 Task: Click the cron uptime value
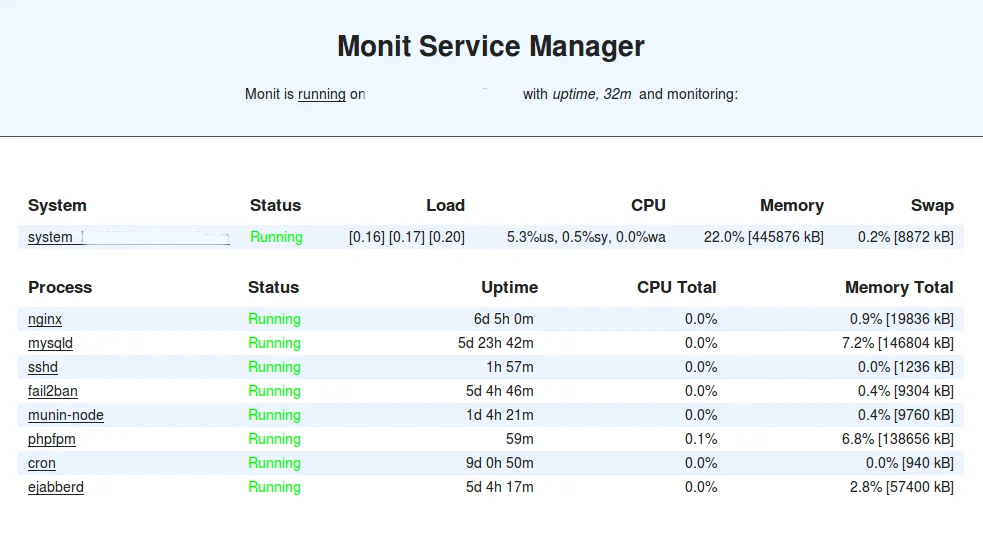click(x=500, y=463)
